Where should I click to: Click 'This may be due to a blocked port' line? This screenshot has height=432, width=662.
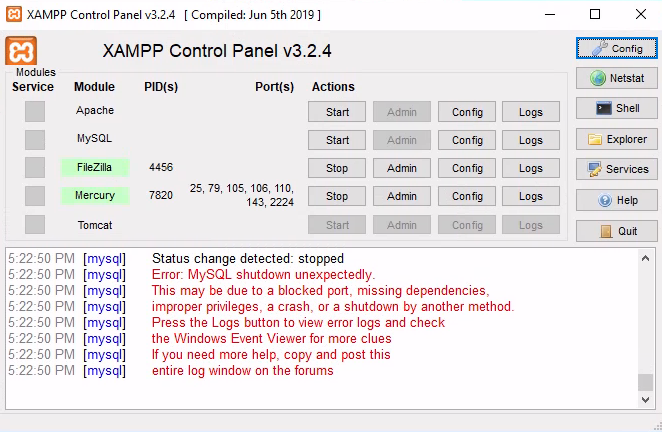[321, 291]
